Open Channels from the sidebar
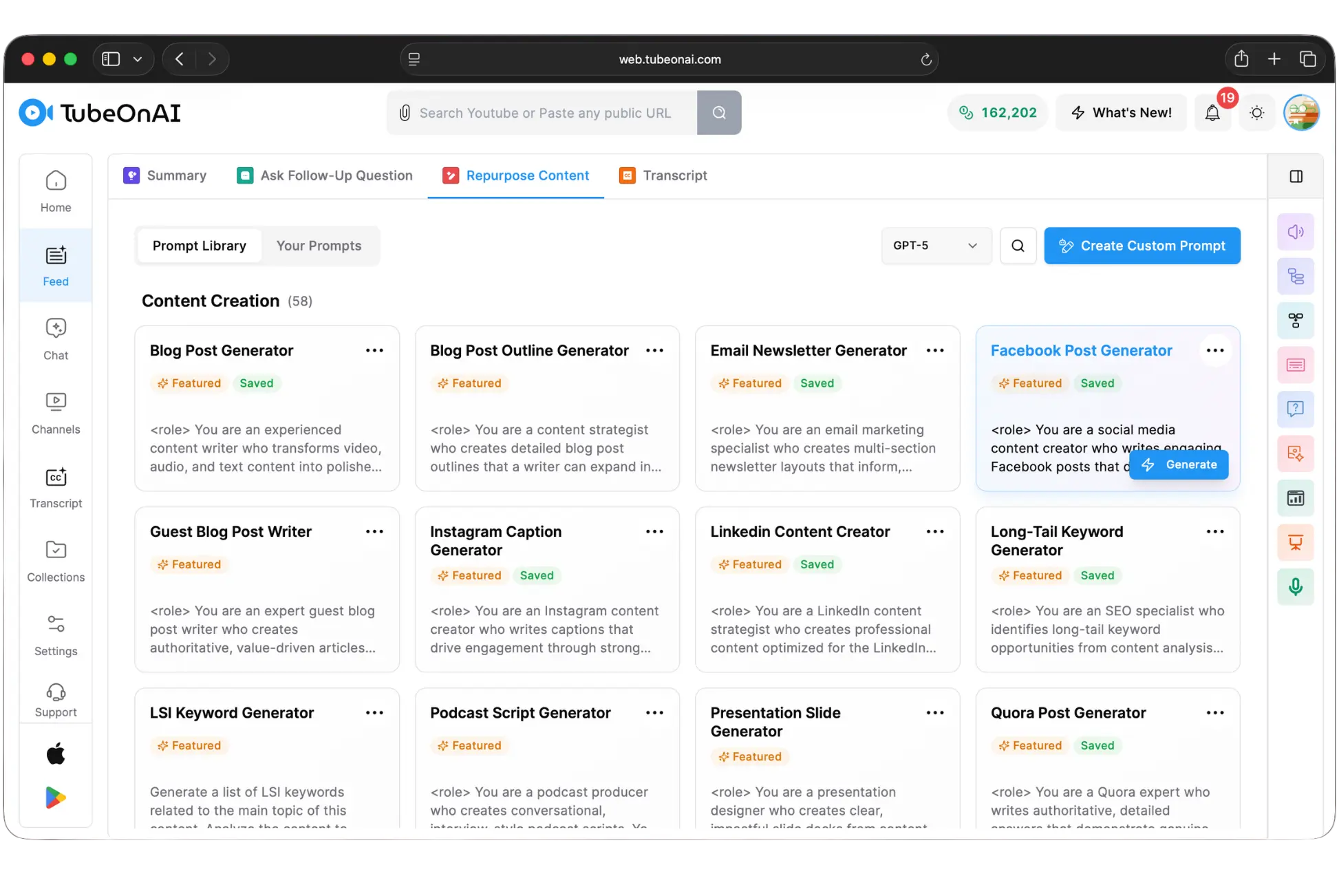 point(56,413)
